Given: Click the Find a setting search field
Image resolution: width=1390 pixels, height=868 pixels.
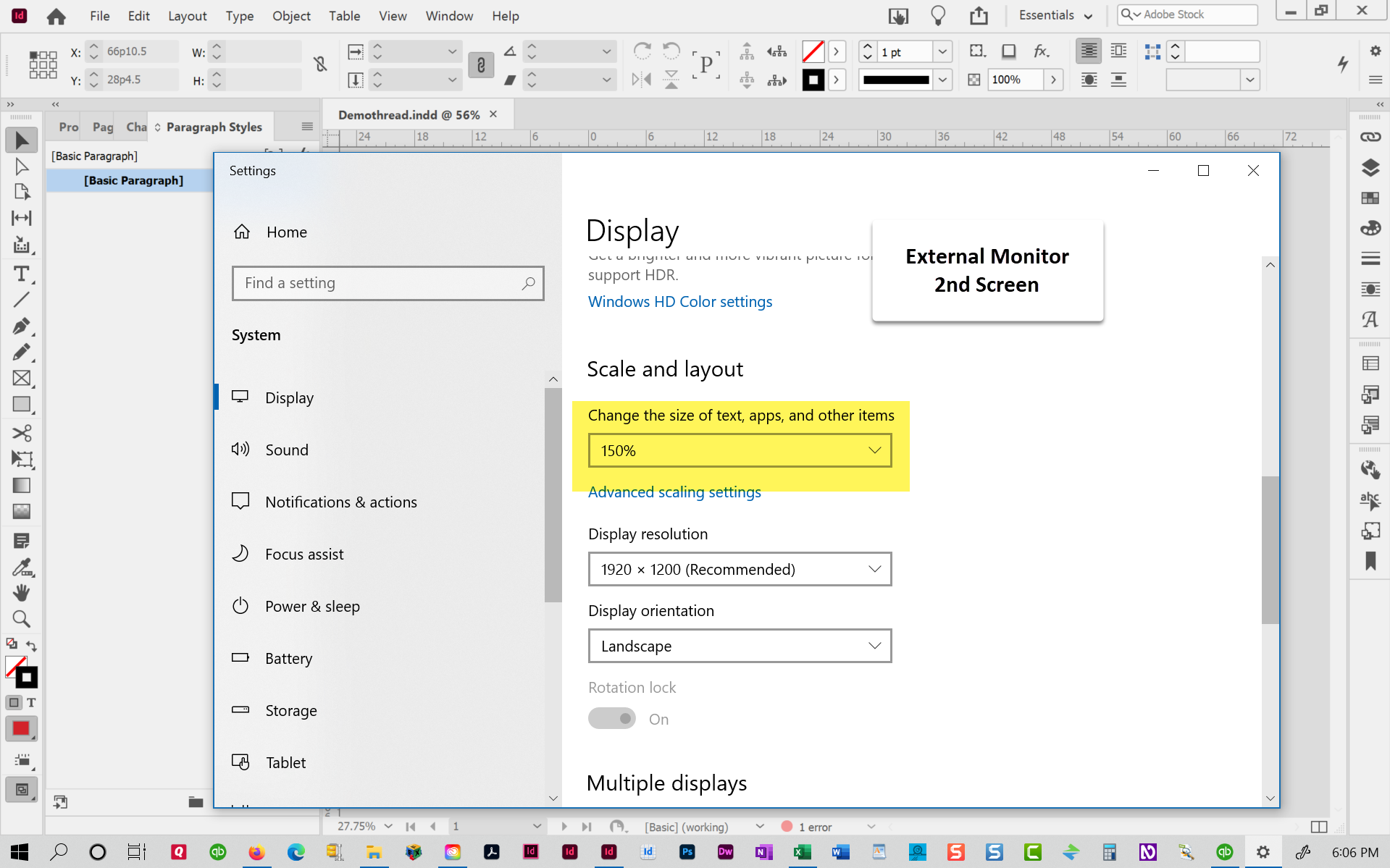Looking at the screenshot, I should pos(388,283).
